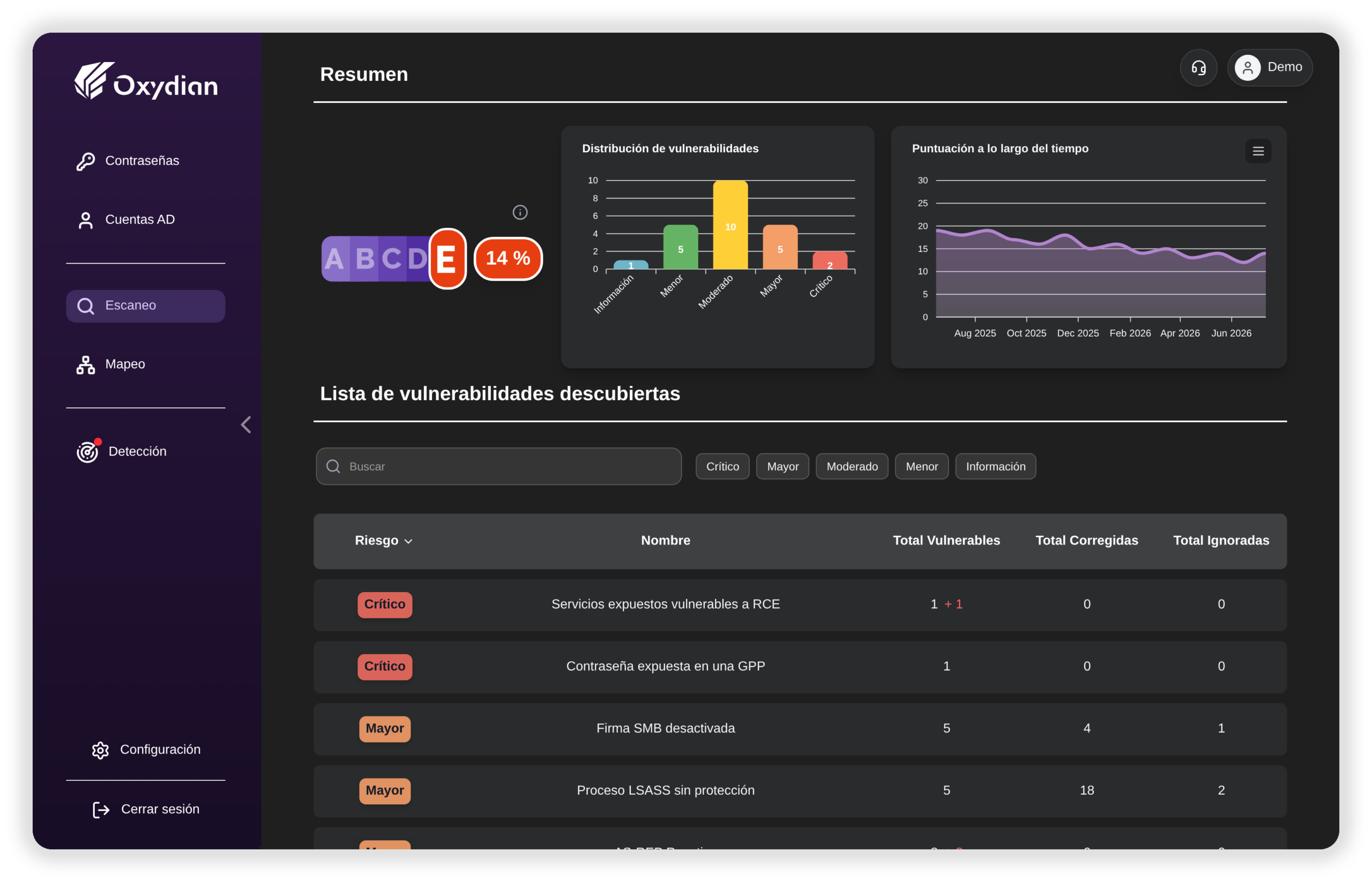
Task: Click the Buscar search field
Action: tap(498, 466)
